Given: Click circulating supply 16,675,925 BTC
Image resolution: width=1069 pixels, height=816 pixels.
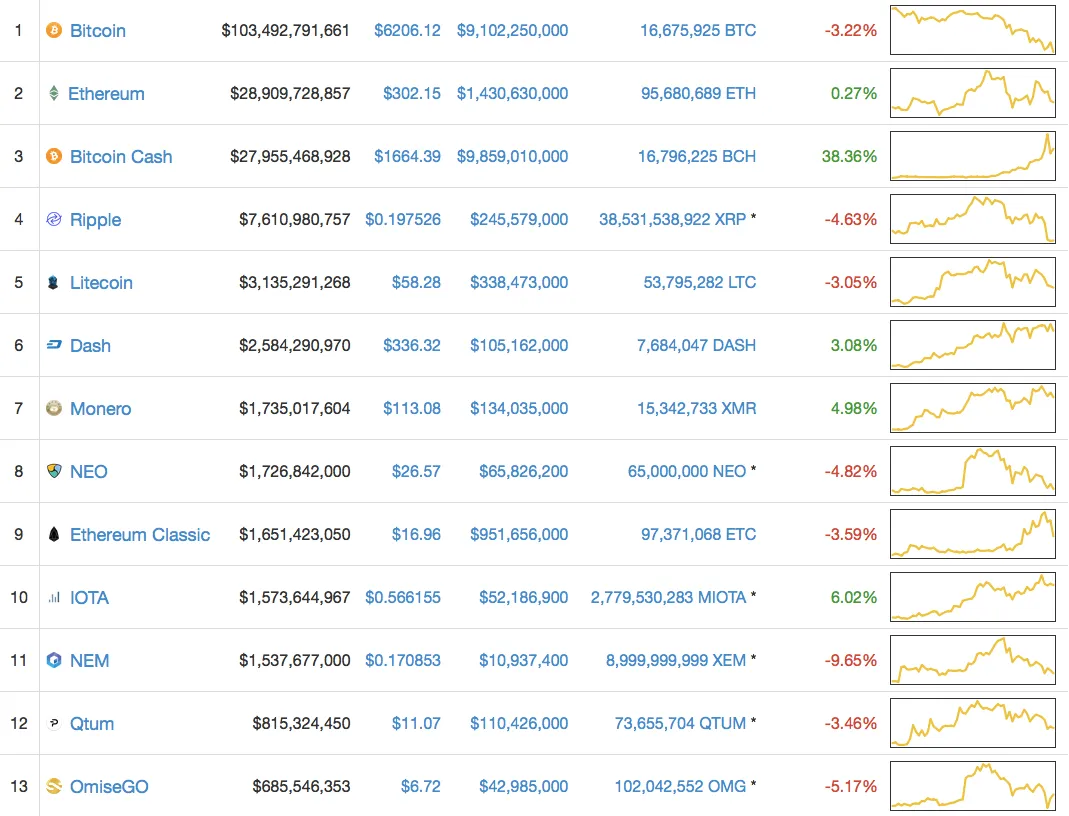Looking at the screenshot, I should (698, 30).
